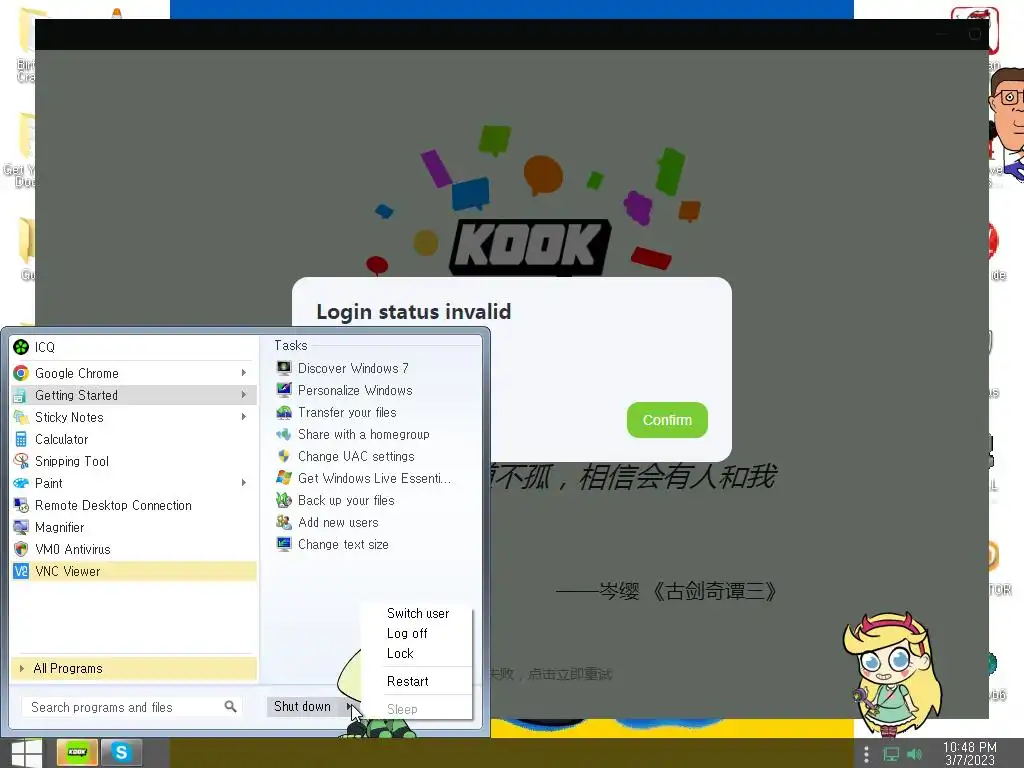Screen dimensions: 1024x768
Task: Select Restart from power menu
Action: pos(417,682)
